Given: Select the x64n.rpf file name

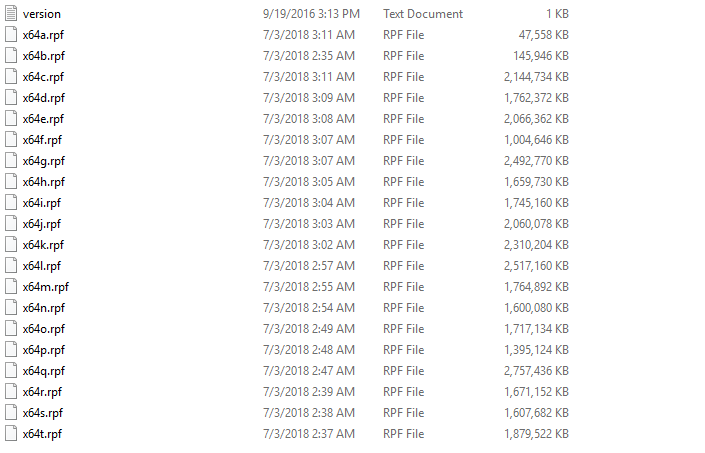Looking at the screenshot, I should [x=44, y=308].
